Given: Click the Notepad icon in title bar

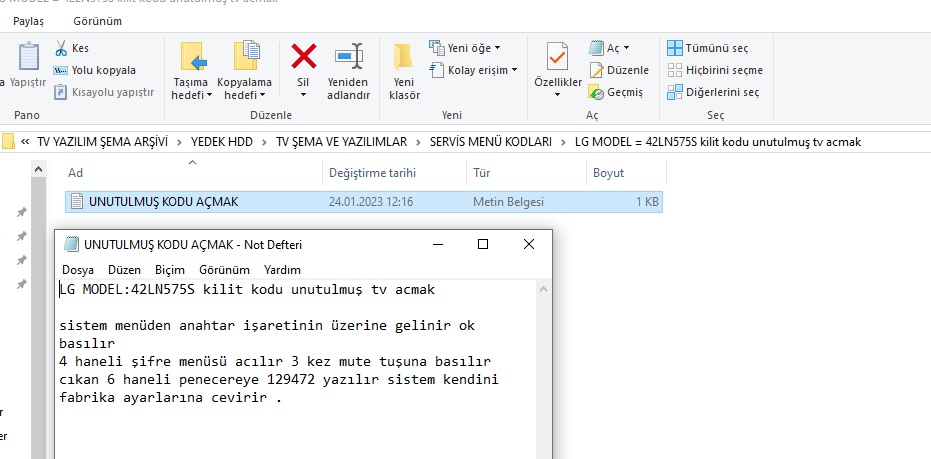Looking at the screenshot, I should coord(71,244).
